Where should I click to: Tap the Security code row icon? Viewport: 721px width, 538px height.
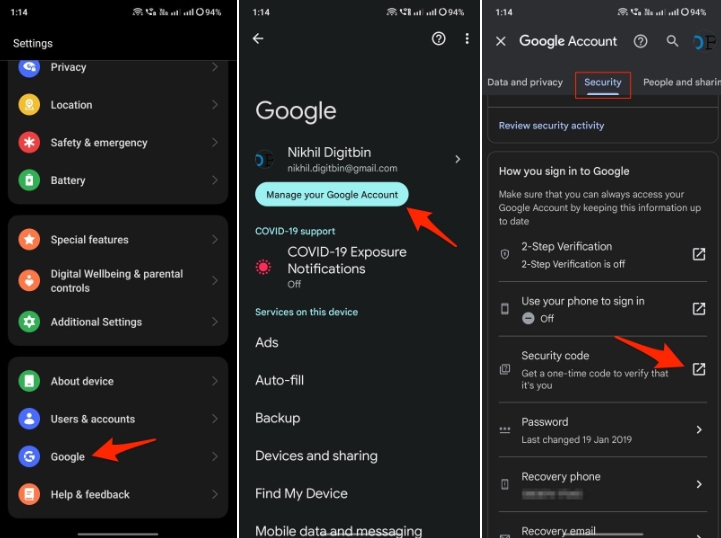click(x=505, y=369)
